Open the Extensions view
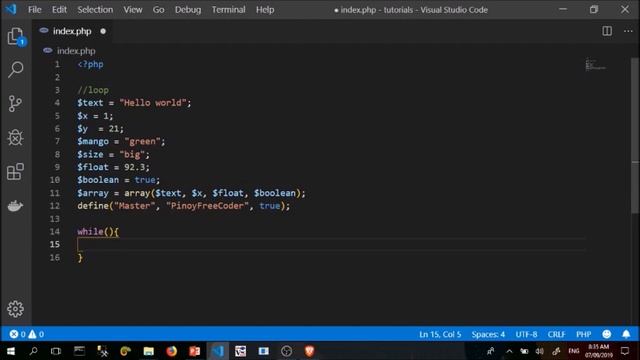Image resolution: width=640 pixels, height=360 pixels. point(16,171)
